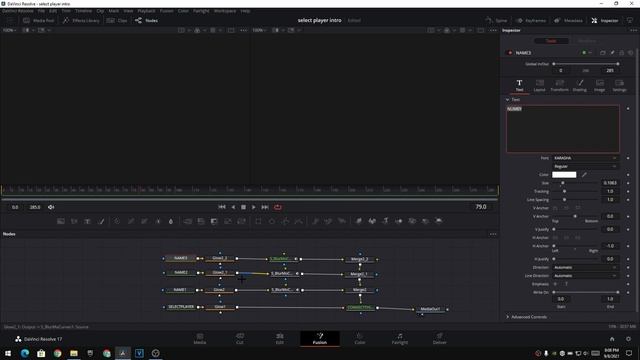Open the Font dropdown showing KARASHA
Screen dimensions: 640x360
(585, 158)
